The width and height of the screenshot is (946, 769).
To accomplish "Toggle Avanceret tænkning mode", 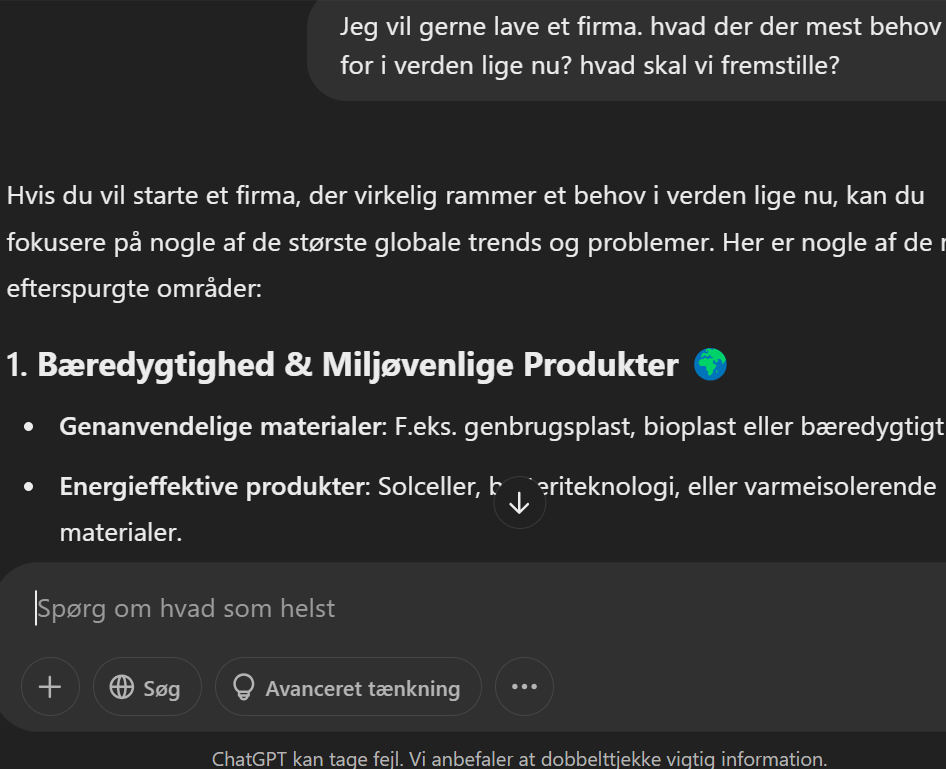I will pos(347,687).
